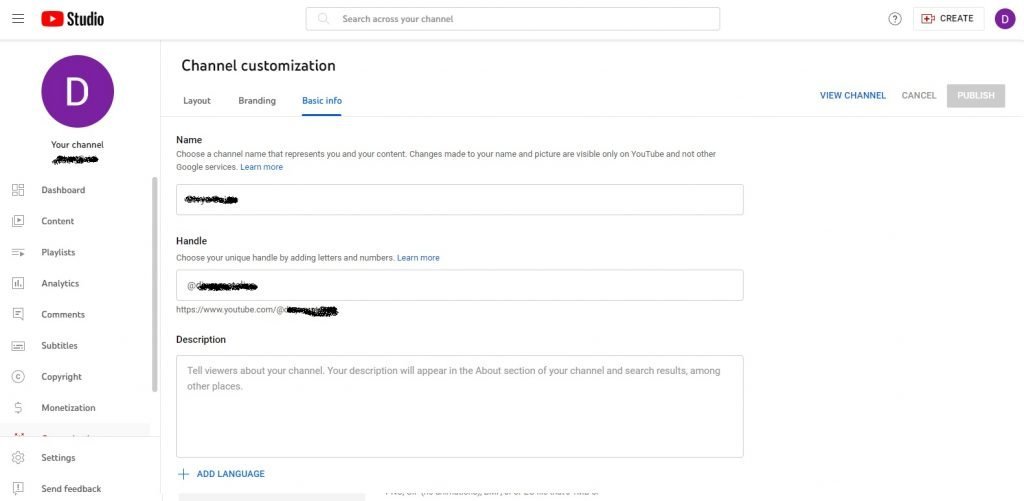Select the Playlists sidebar icon
Image resolution: width=1024 pixels, height=501 pixels.
(18, 252)
